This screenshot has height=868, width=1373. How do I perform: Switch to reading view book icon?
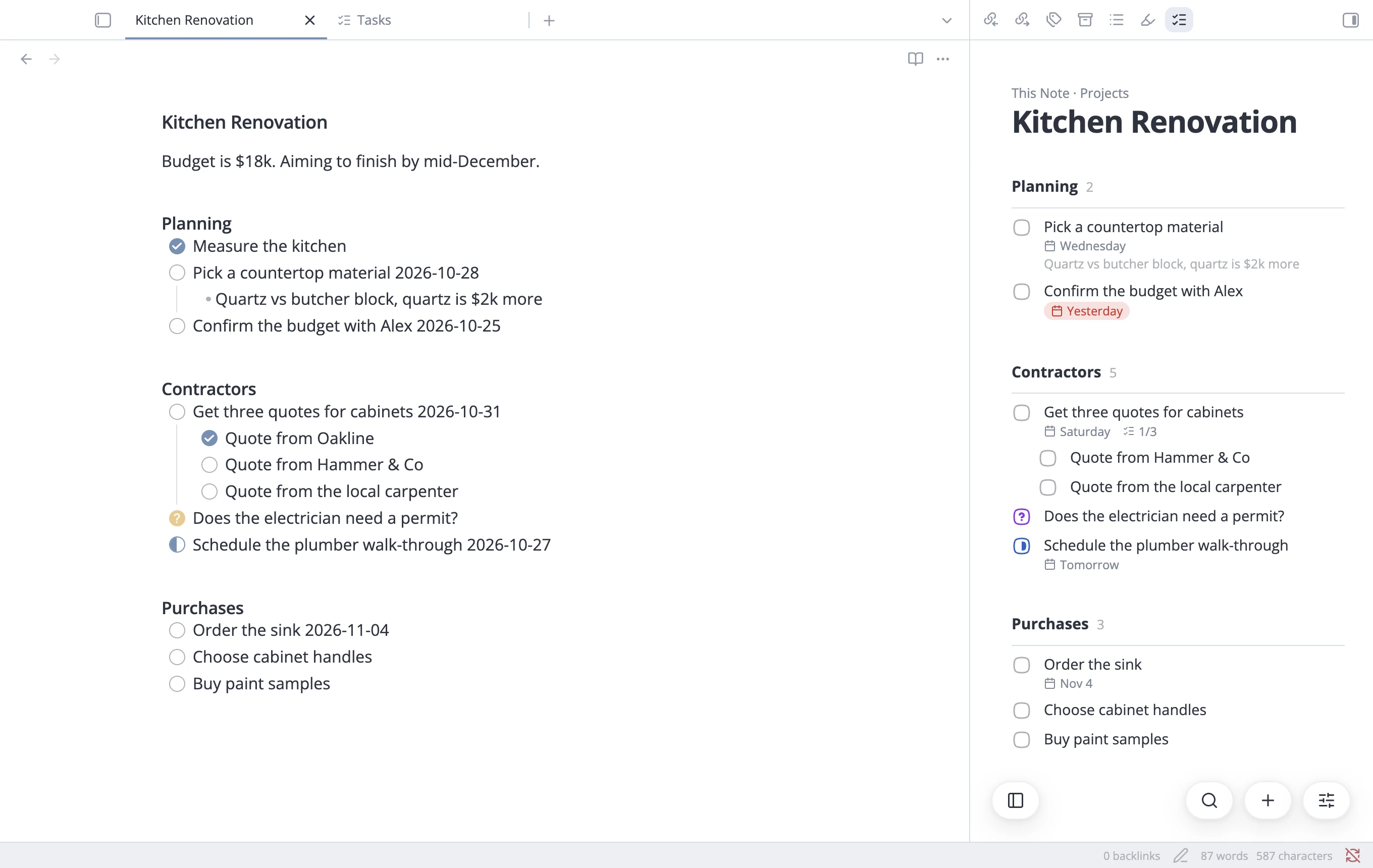point(915,59)
